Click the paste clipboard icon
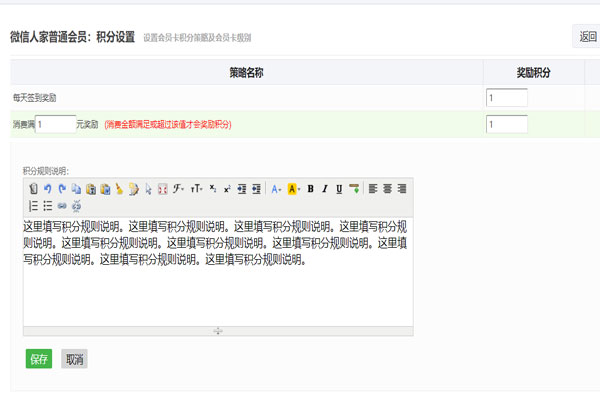 pos(91,189)
